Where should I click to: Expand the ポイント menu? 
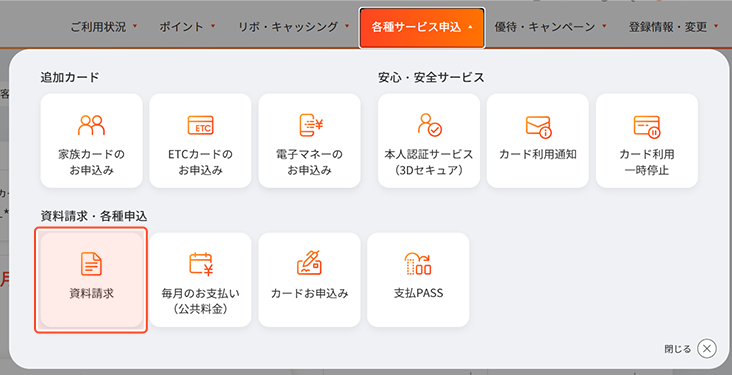[187, 27]
